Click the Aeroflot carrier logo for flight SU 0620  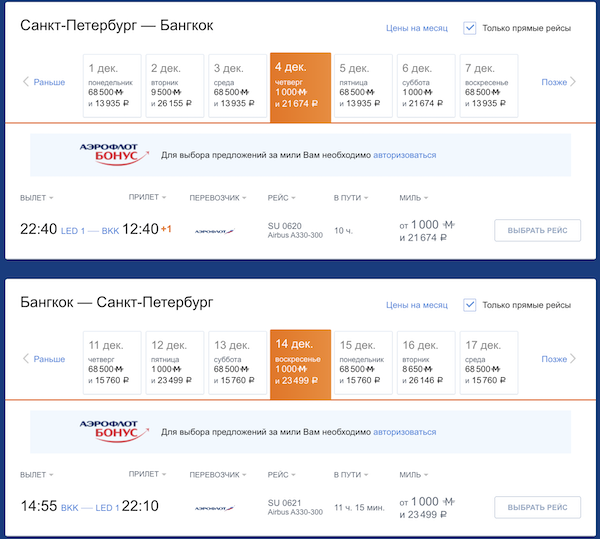[x=210, y=231]
